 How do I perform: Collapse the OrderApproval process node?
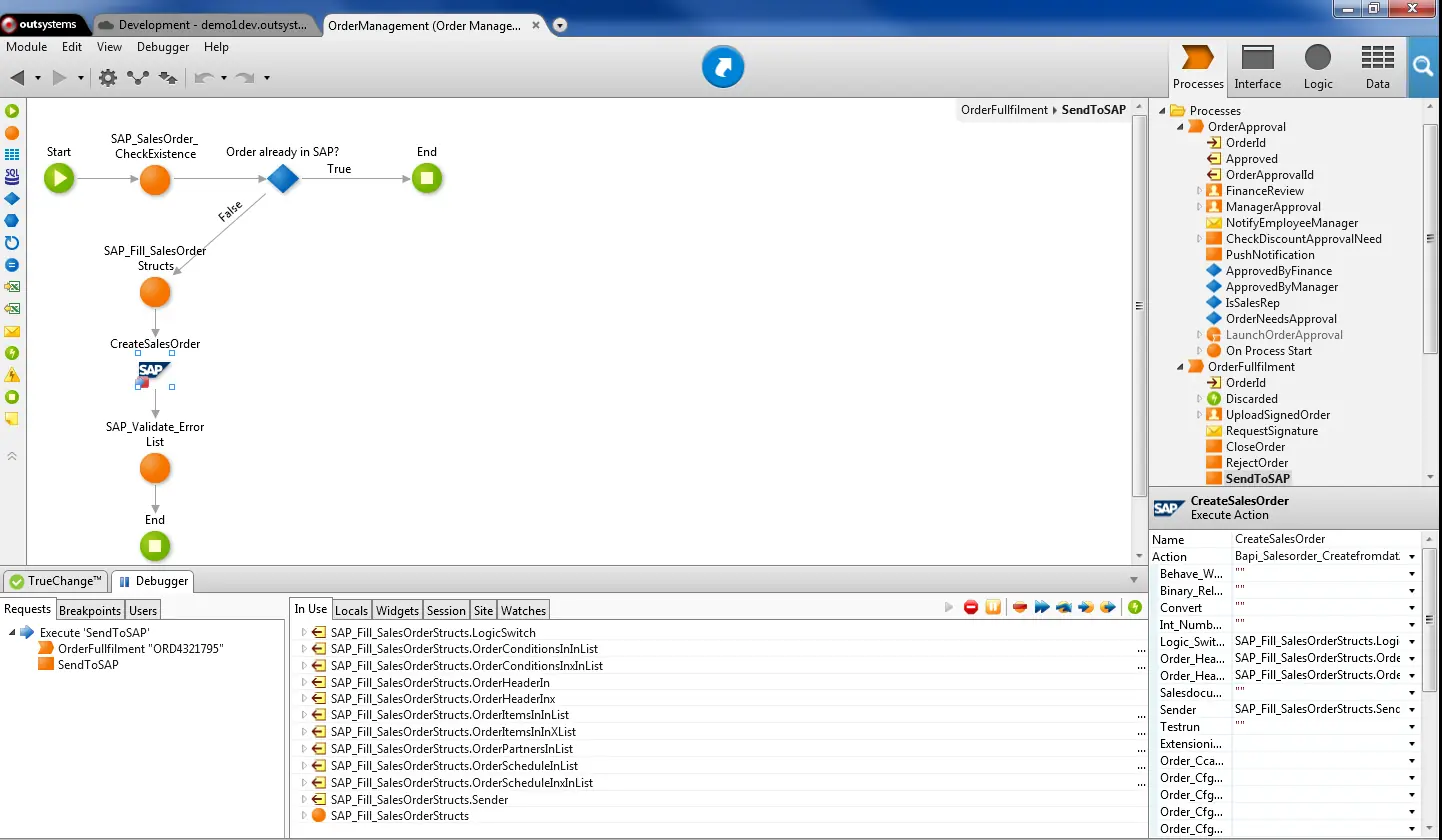tap(1181, 127)
